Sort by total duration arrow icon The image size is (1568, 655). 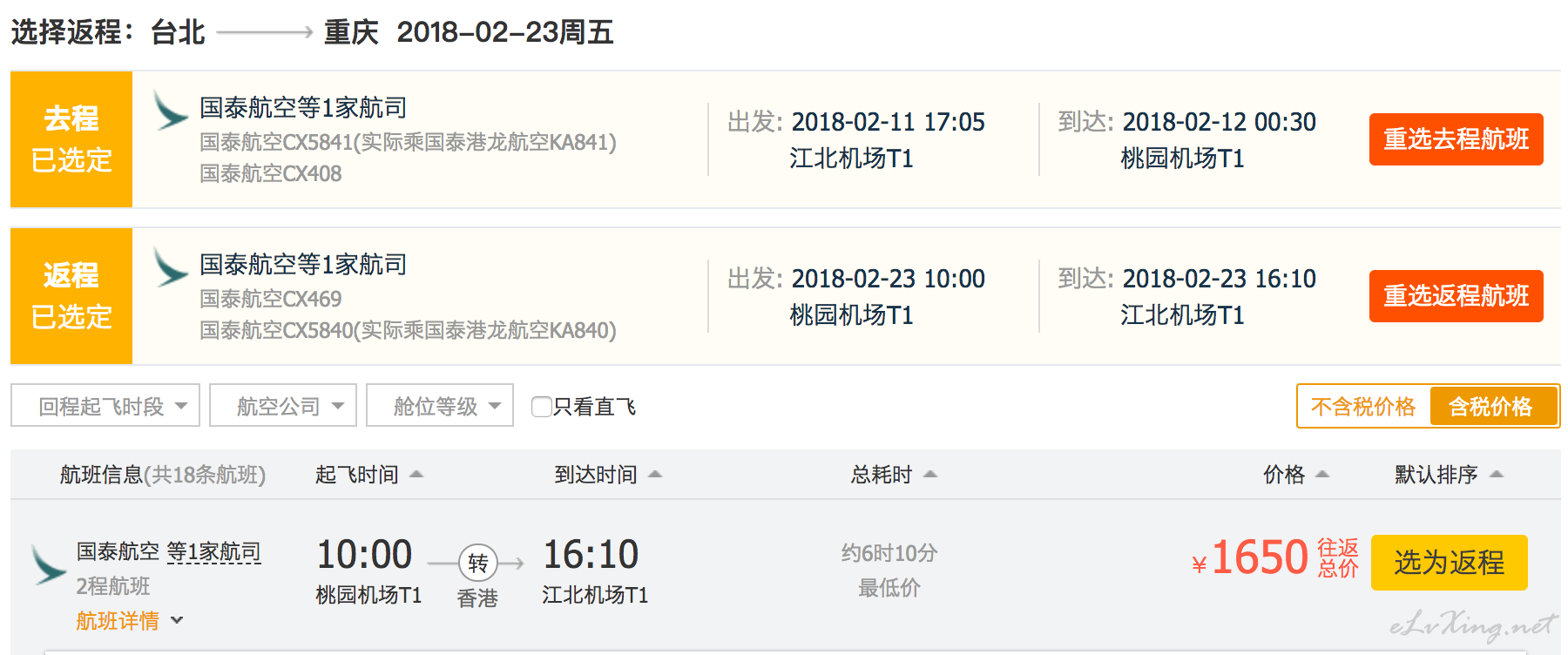click(x=929, y=474)
